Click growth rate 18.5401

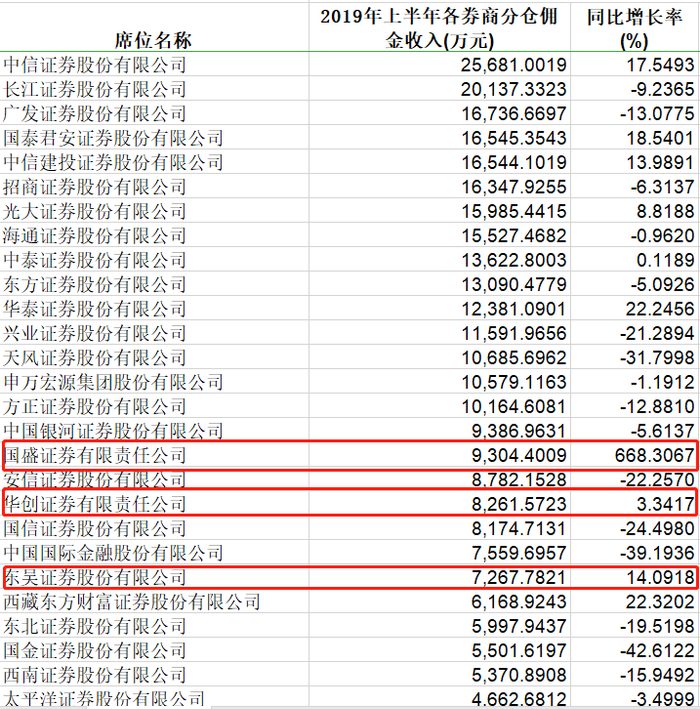pos(660,138)
